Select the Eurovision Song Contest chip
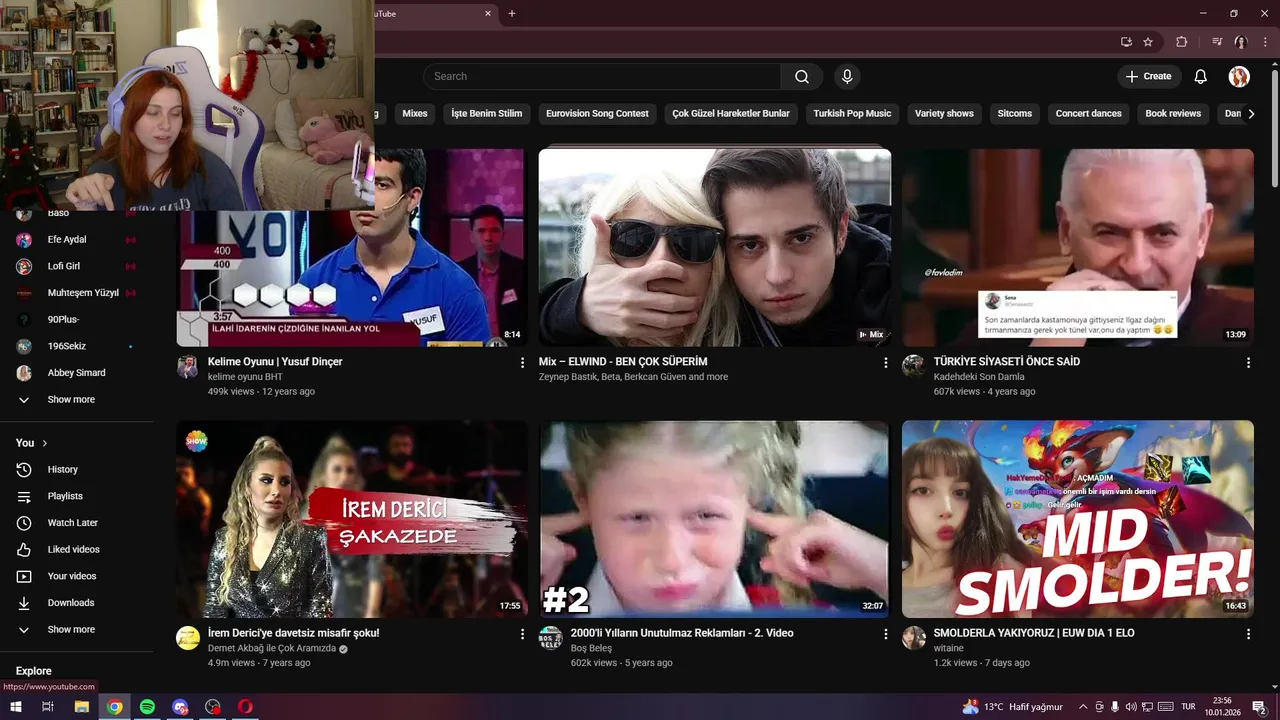Viewport: 1280px width, 720px height. pos(598,114)
